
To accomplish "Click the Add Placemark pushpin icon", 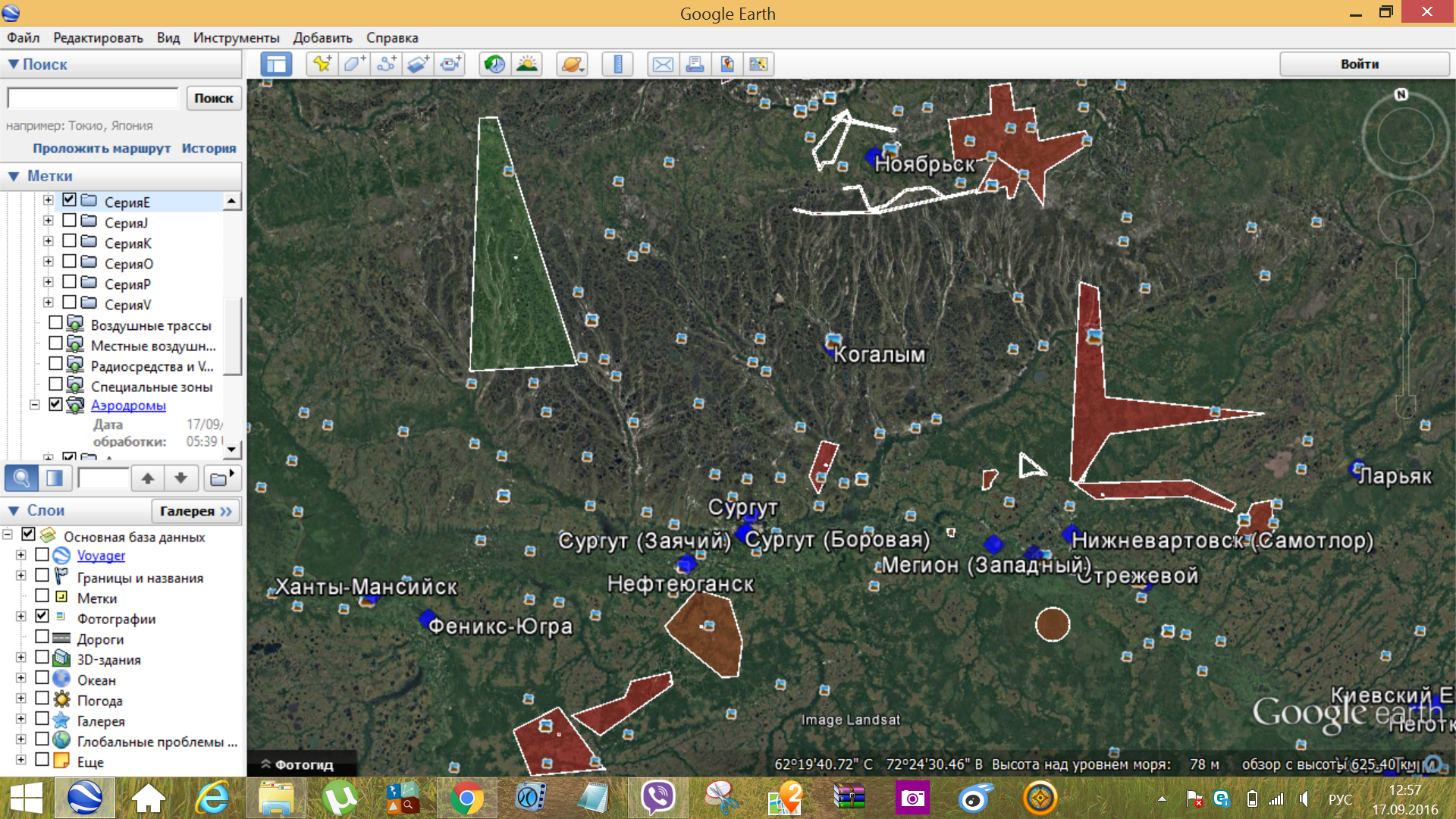I will coord(322,64).
